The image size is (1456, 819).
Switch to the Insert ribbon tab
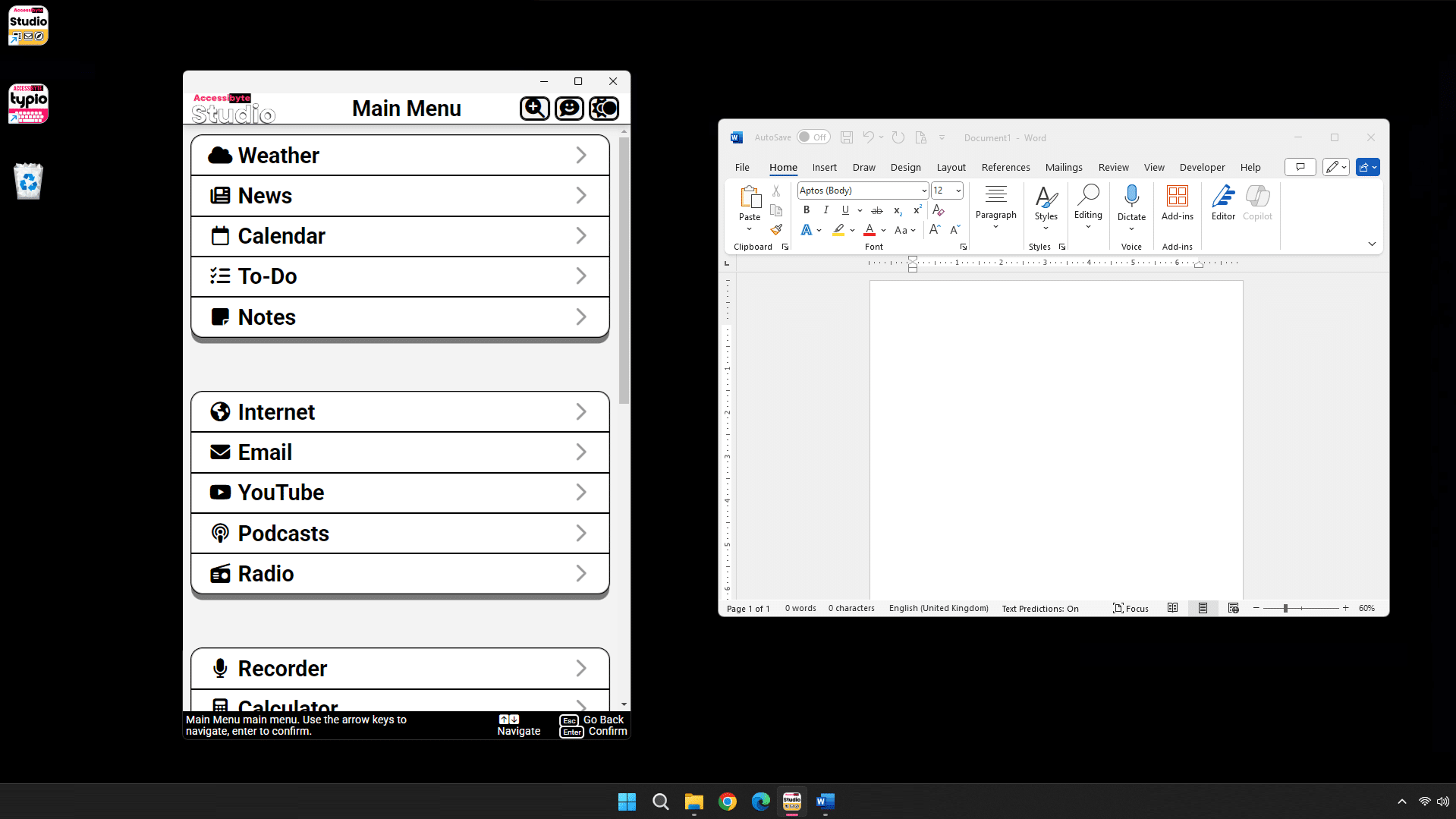(x=825, y=167)
